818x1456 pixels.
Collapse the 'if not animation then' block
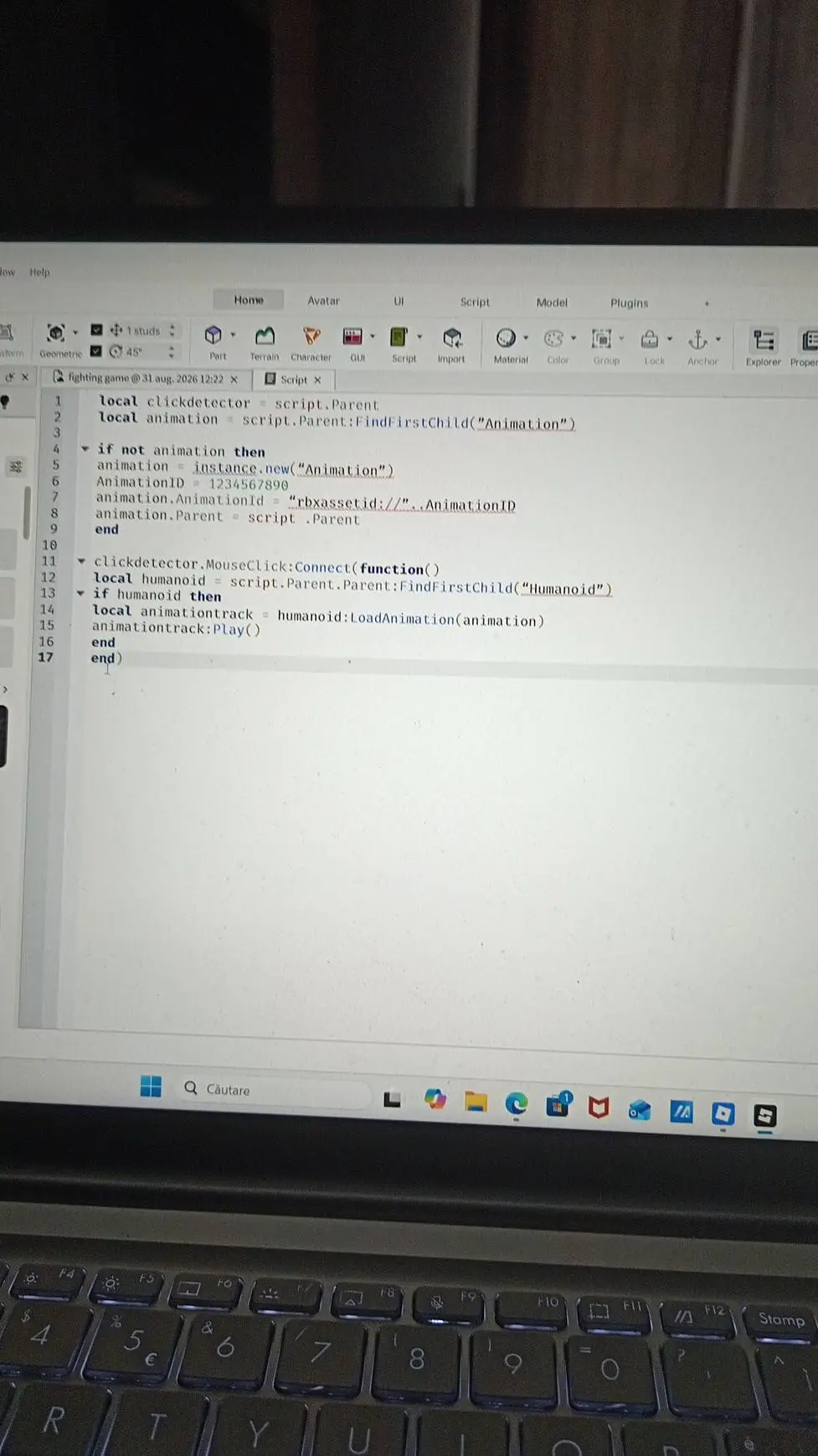85,449
